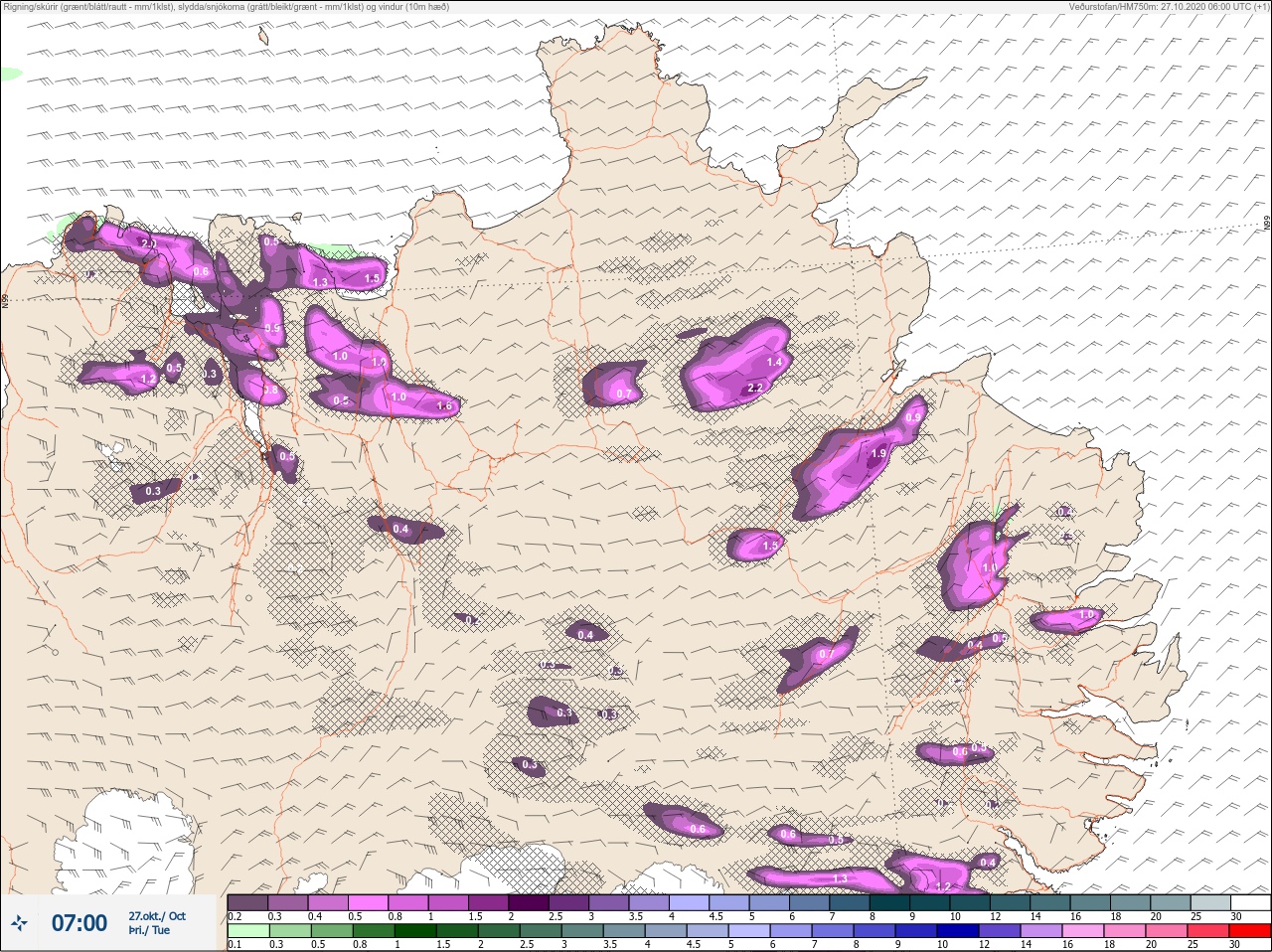
Task: Click the wind pinwheel icon beside 07:00
Action: pos(20,923)
